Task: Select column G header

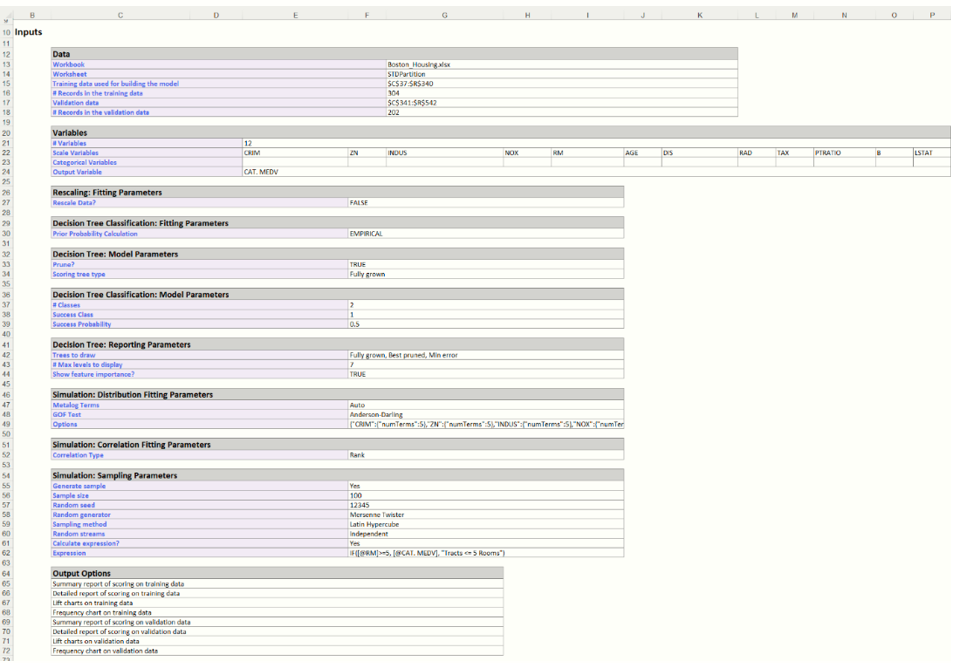Action: click(x=444, y=15)
